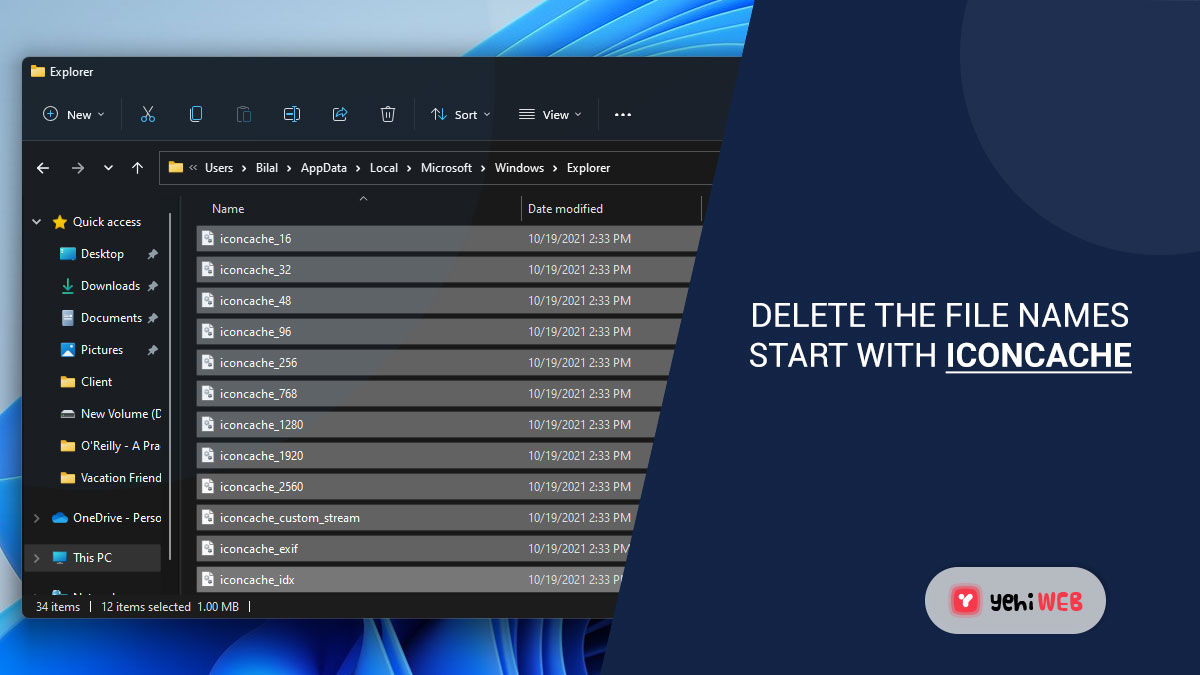Image resolution: width=1200 pixels, height=675 pixels.
Task: Click Microsoft in the address breadcrumb
Action: pyautogui.click(x=446, y=168)
